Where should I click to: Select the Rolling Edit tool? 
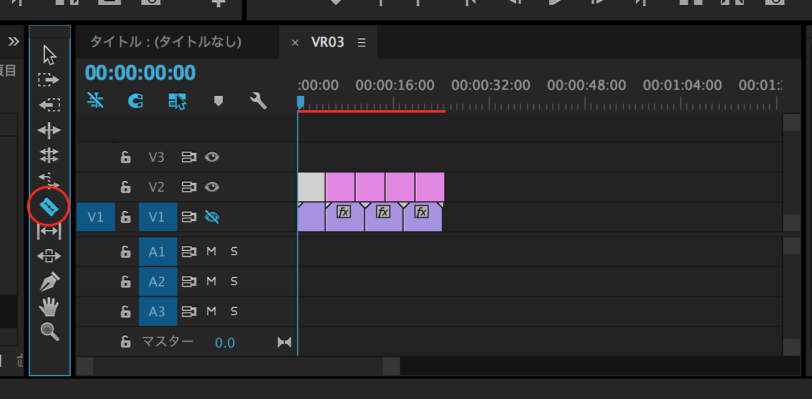(49, 155)
